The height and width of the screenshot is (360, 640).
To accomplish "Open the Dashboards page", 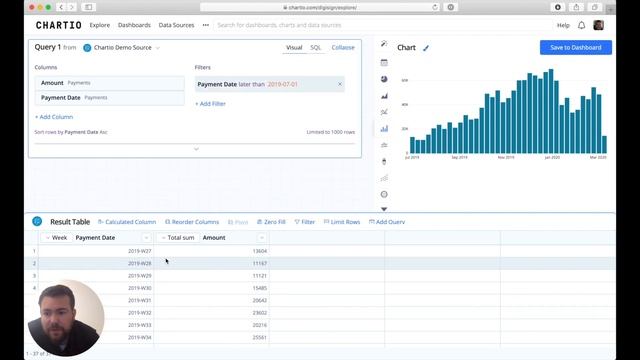I will point(134,25).
